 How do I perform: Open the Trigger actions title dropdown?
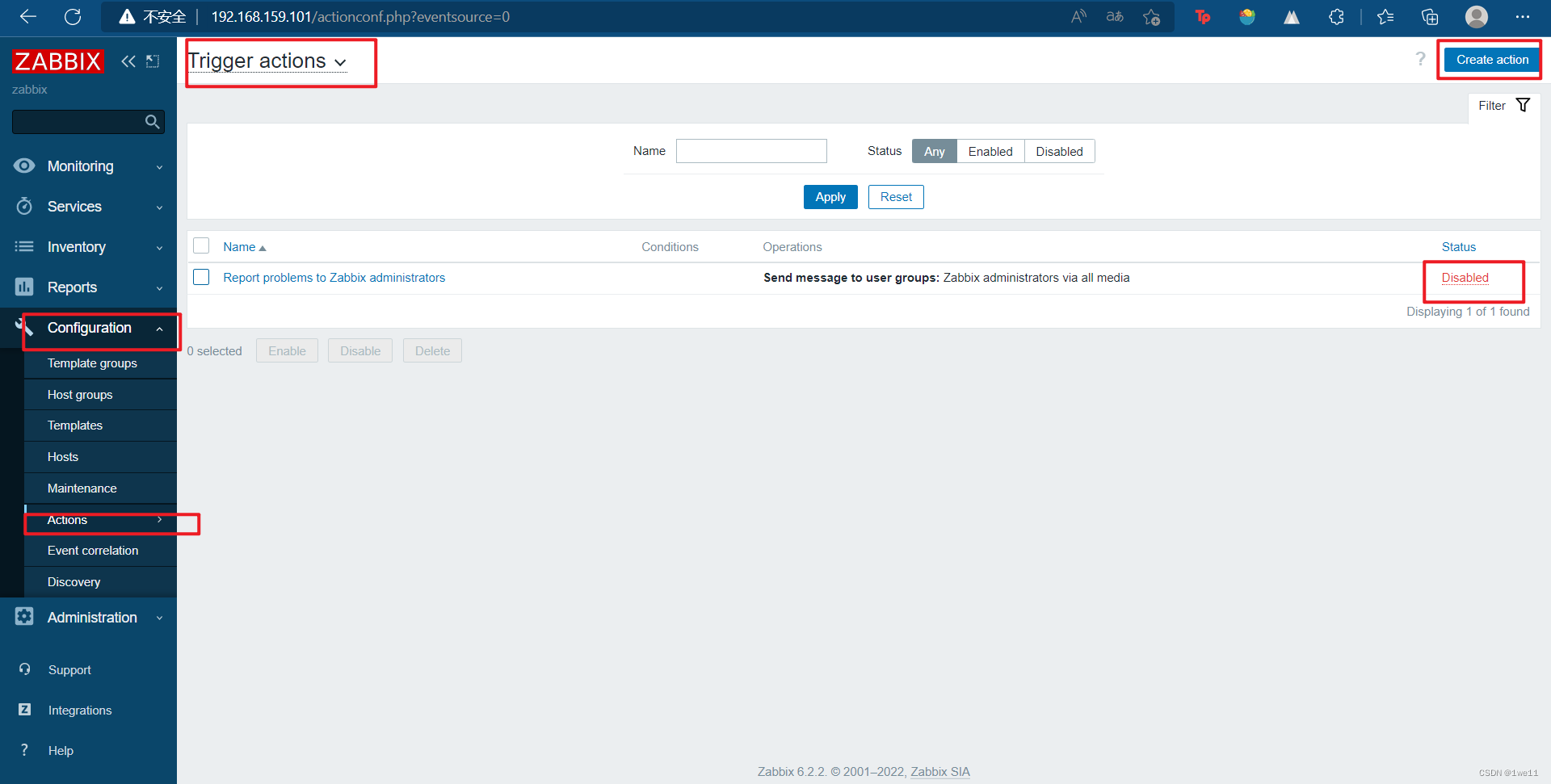point(267,61)
